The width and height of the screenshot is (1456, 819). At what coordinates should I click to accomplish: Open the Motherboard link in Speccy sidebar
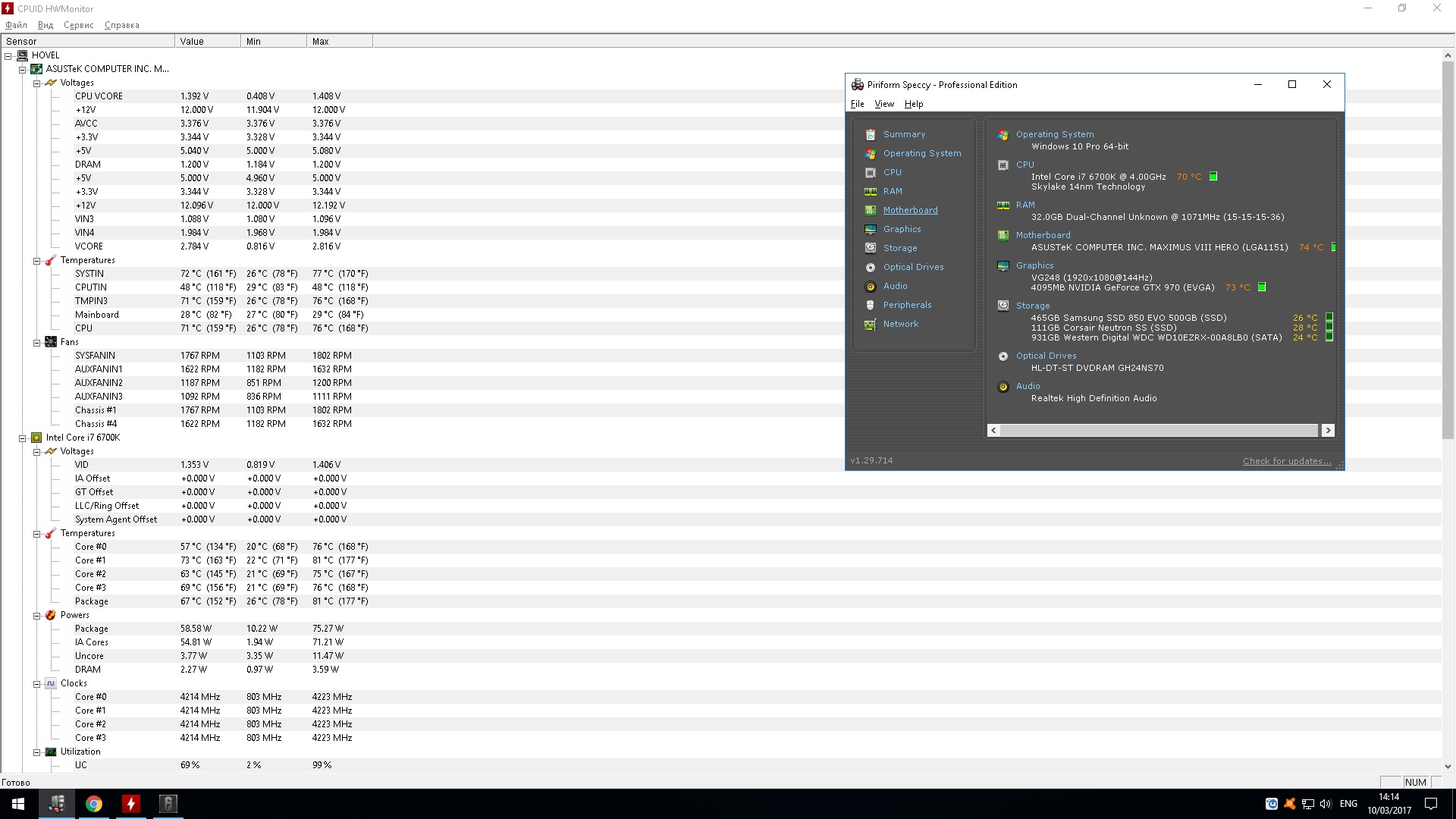pos(910,210)
